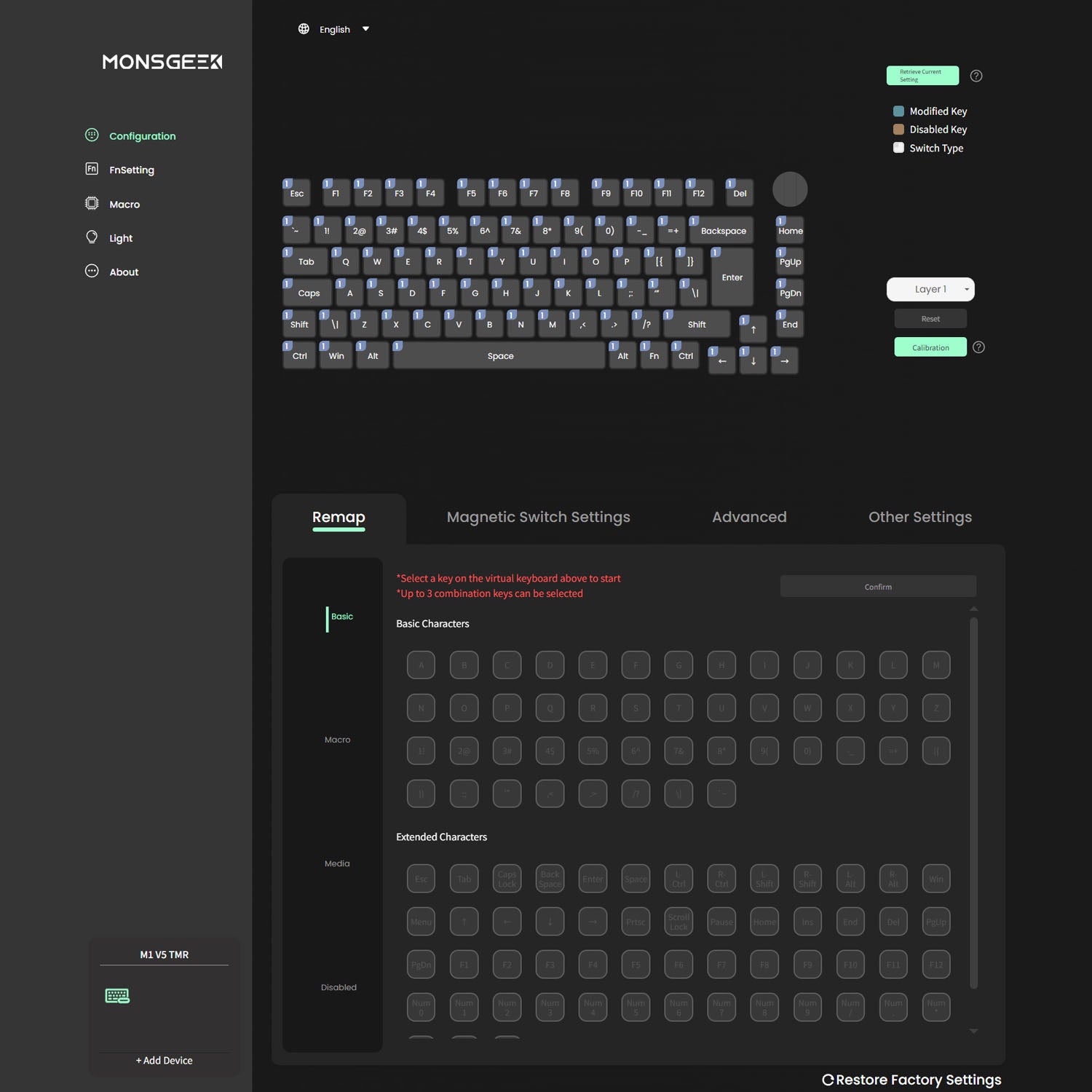
Task: Click the rotary knob on virtual keyboard
Action: [789, 190]
